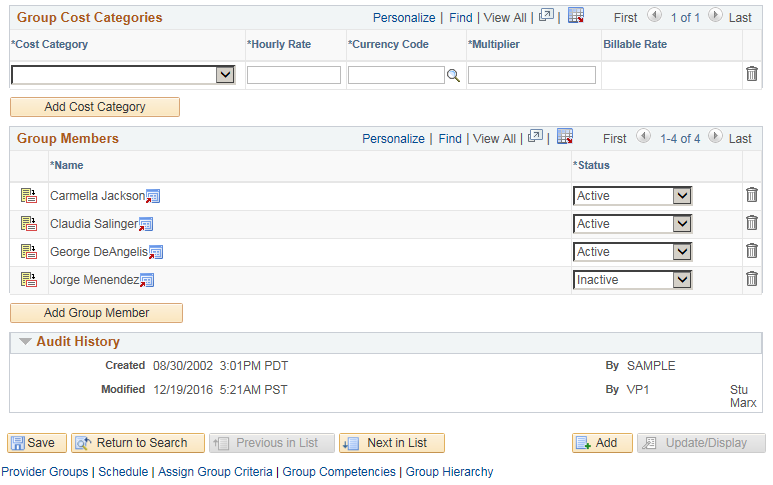Image resolution: width=773 pixels, height=485 pixels.
Task: Click the Currency Code lookup magnifier
Action: tap(453, 75)
